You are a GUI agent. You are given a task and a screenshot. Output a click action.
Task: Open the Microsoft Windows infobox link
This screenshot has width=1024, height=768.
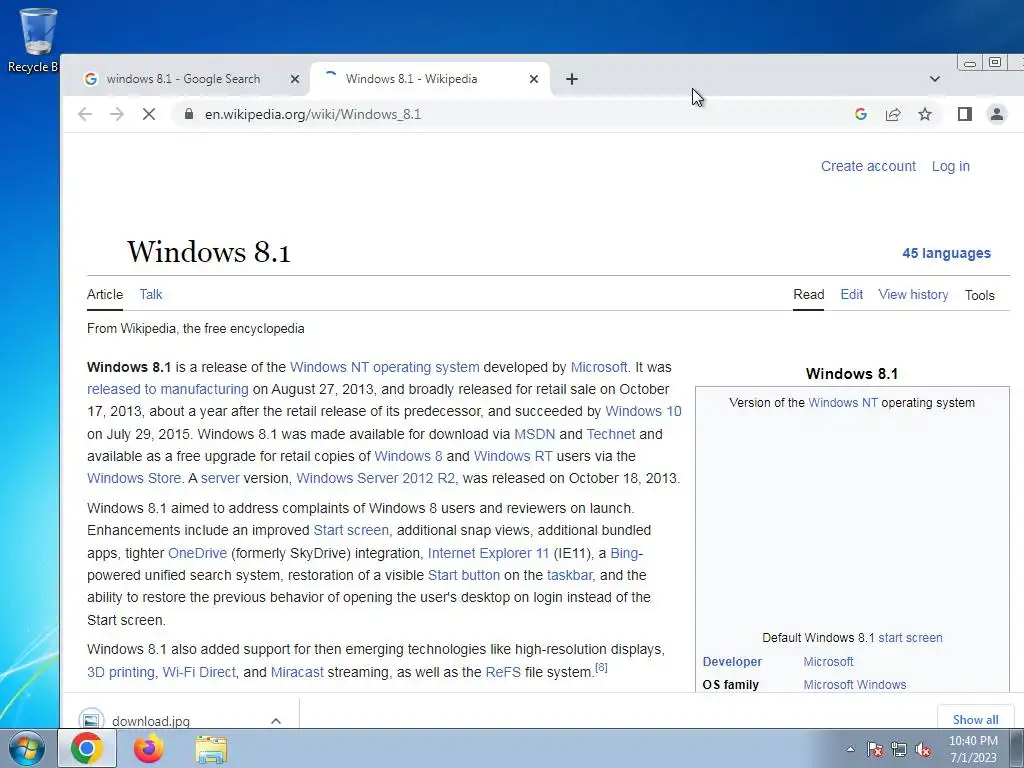(854, 684)
